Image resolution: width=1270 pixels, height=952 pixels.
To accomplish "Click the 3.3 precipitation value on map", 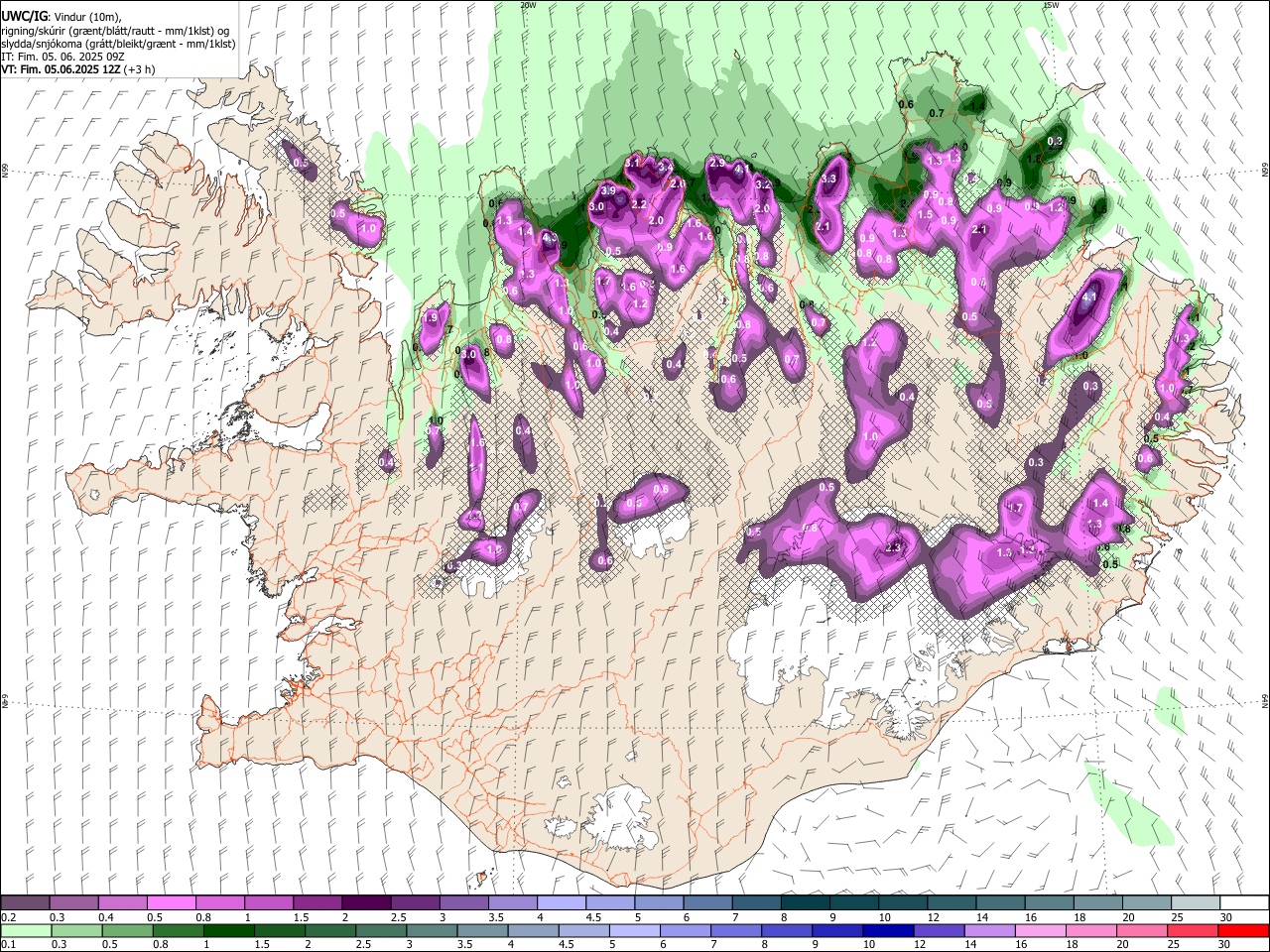I will [829, 178].
